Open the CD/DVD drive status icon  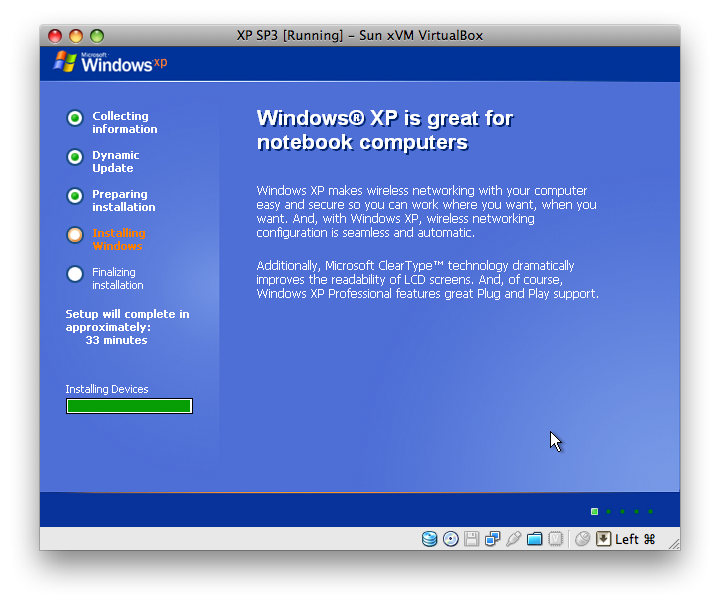click(450, 538)
